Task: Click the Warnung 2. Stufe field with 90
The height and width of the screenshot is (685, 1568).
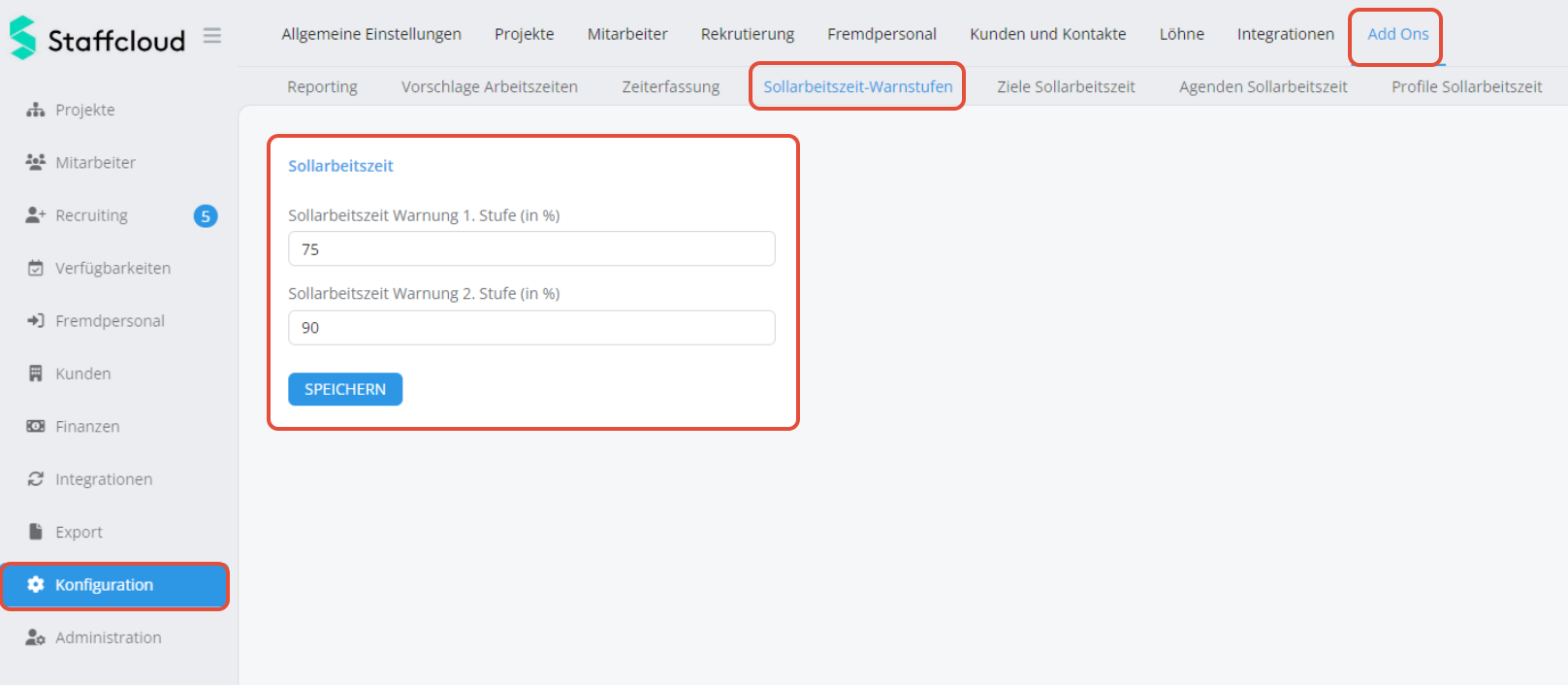Action: pyautogui.click(x=531, y=327)
